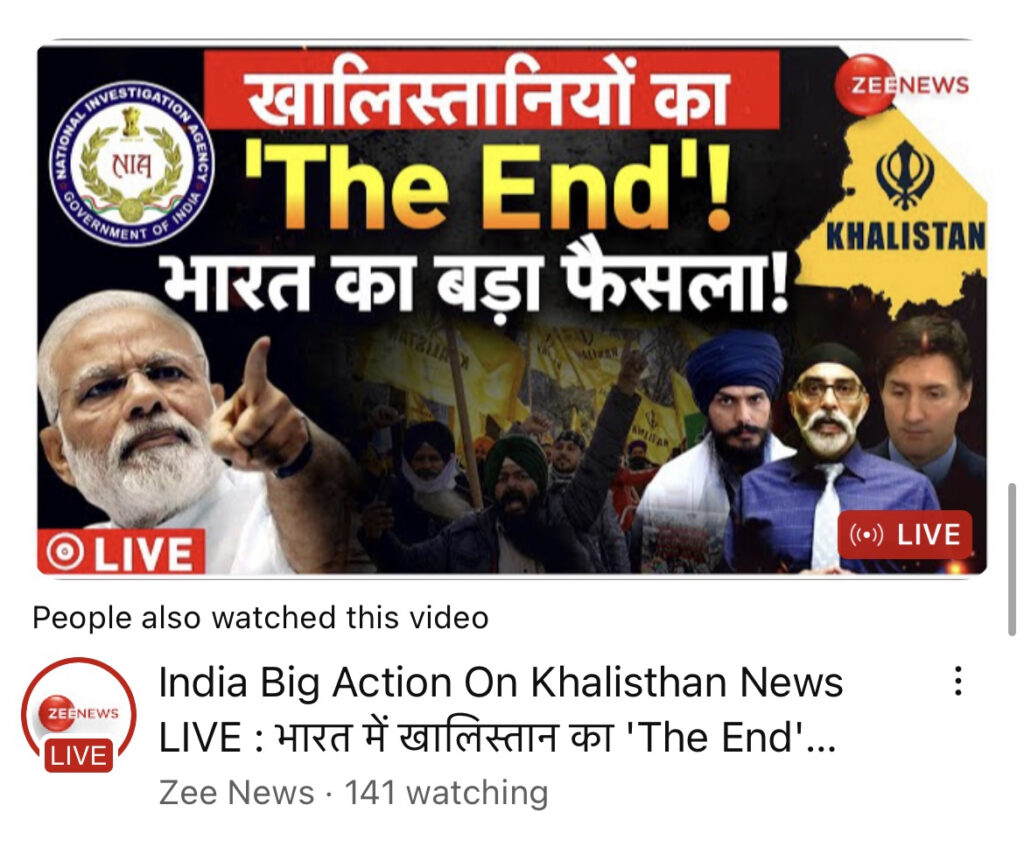Open video titled India Big Action On Khalisthan
1024x861 pixels.
pos(501,710)
